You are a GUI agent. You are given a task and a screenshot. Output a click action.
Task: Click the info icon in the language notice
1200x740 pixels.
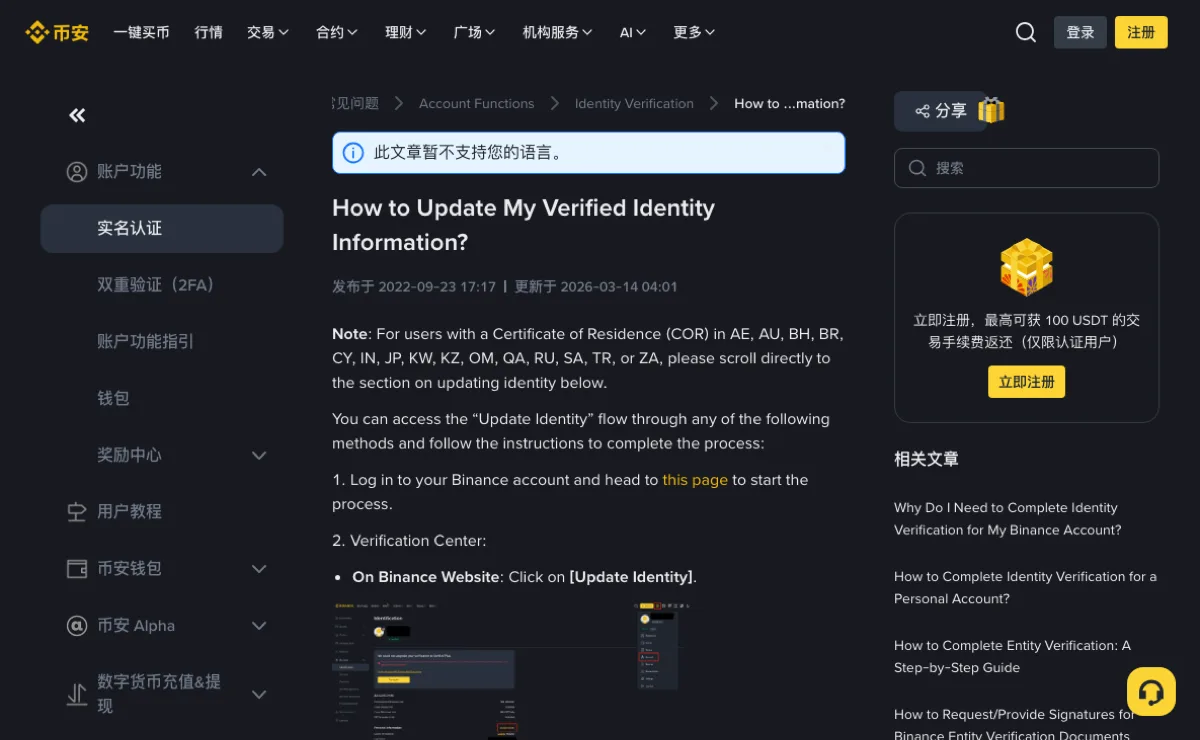coord(353,153)
